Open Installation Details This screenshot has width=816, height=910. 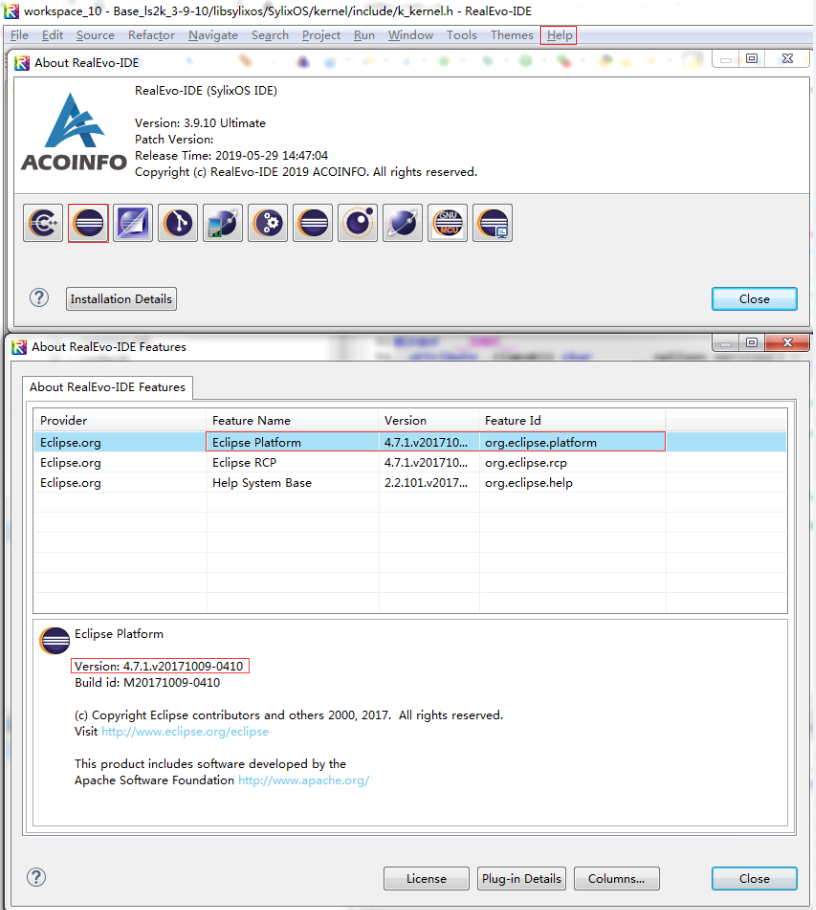point(121,299)
